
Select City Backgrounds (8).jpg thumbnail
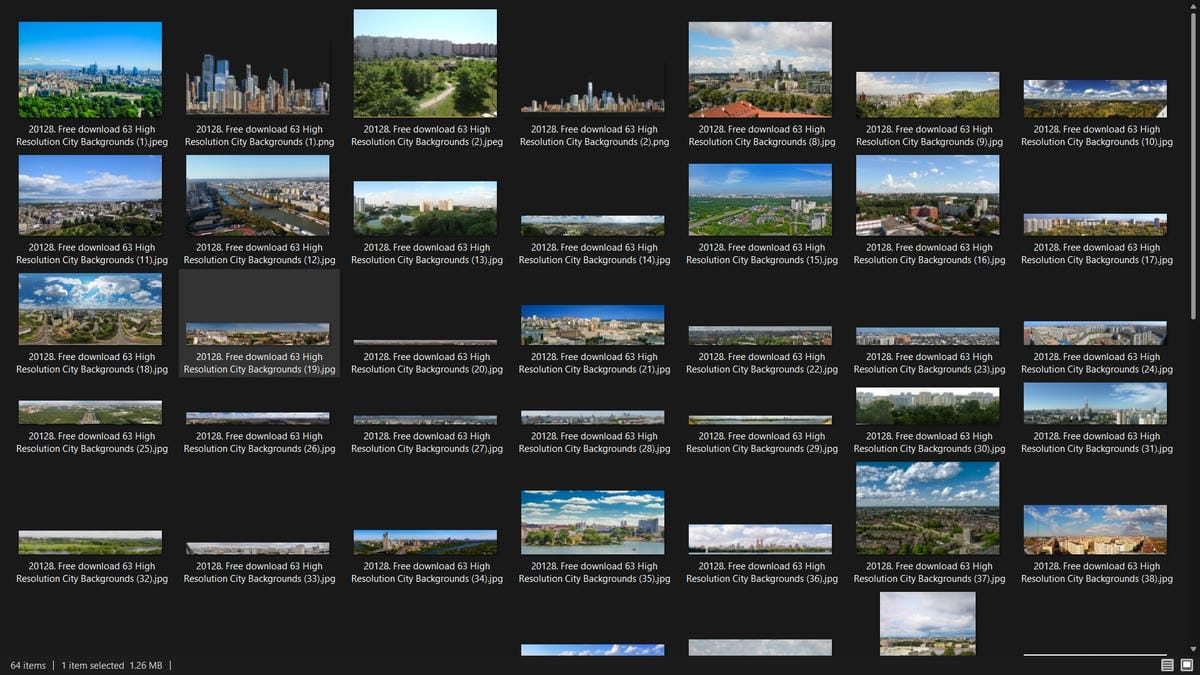tap(760, 69)
